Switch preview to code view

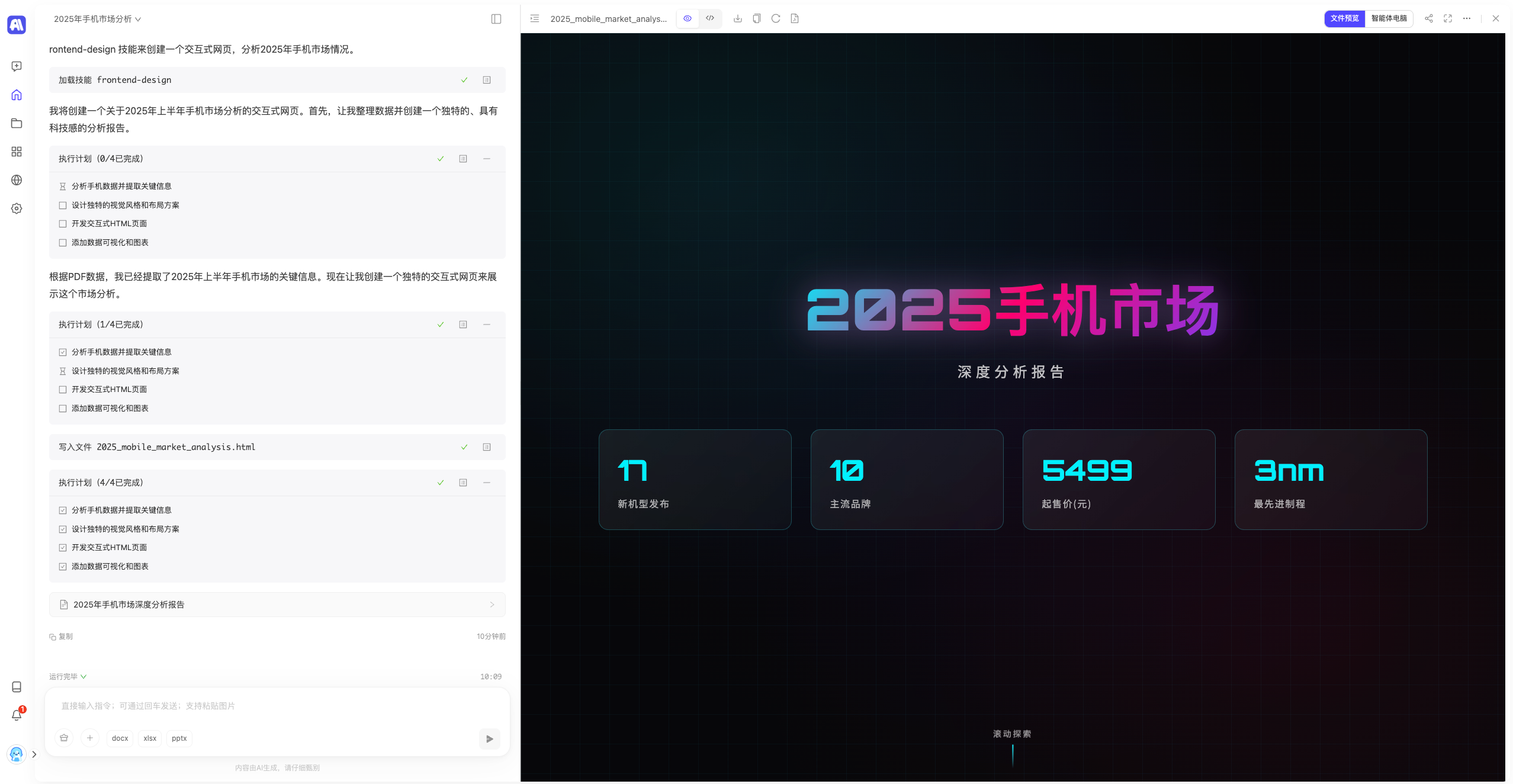[x=709, y=18]
